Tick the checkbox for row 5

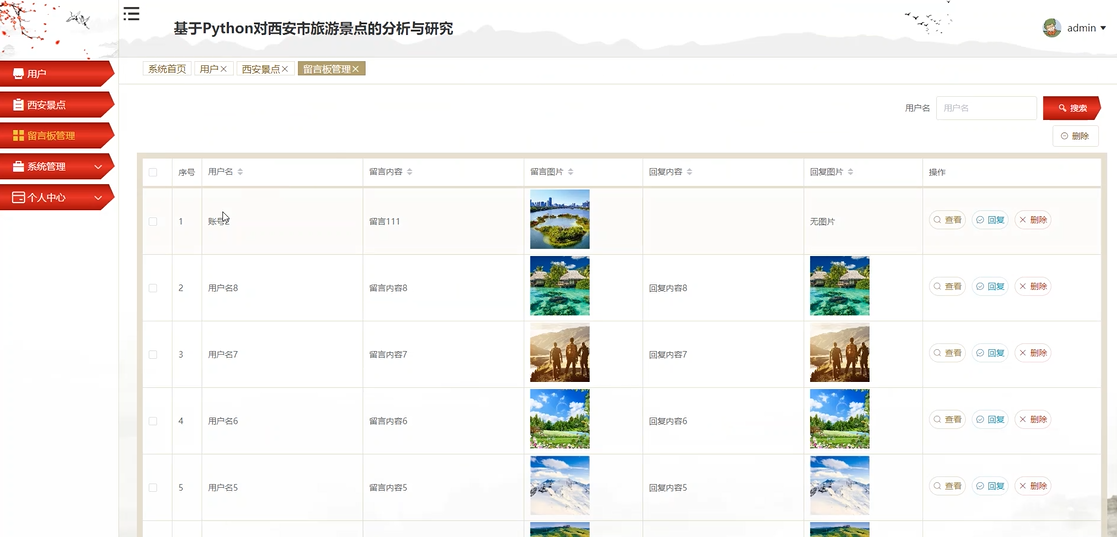tap(152, 488)
